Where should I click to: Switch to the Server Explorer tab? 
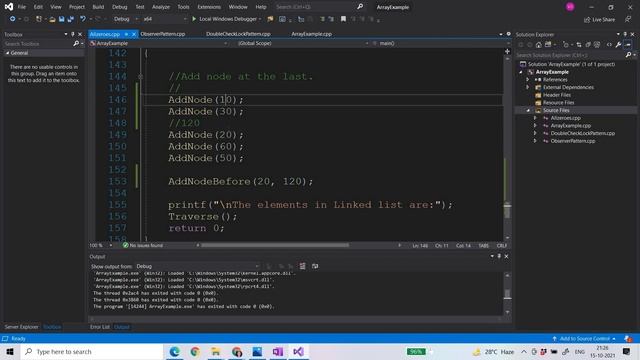coord(21,327)
